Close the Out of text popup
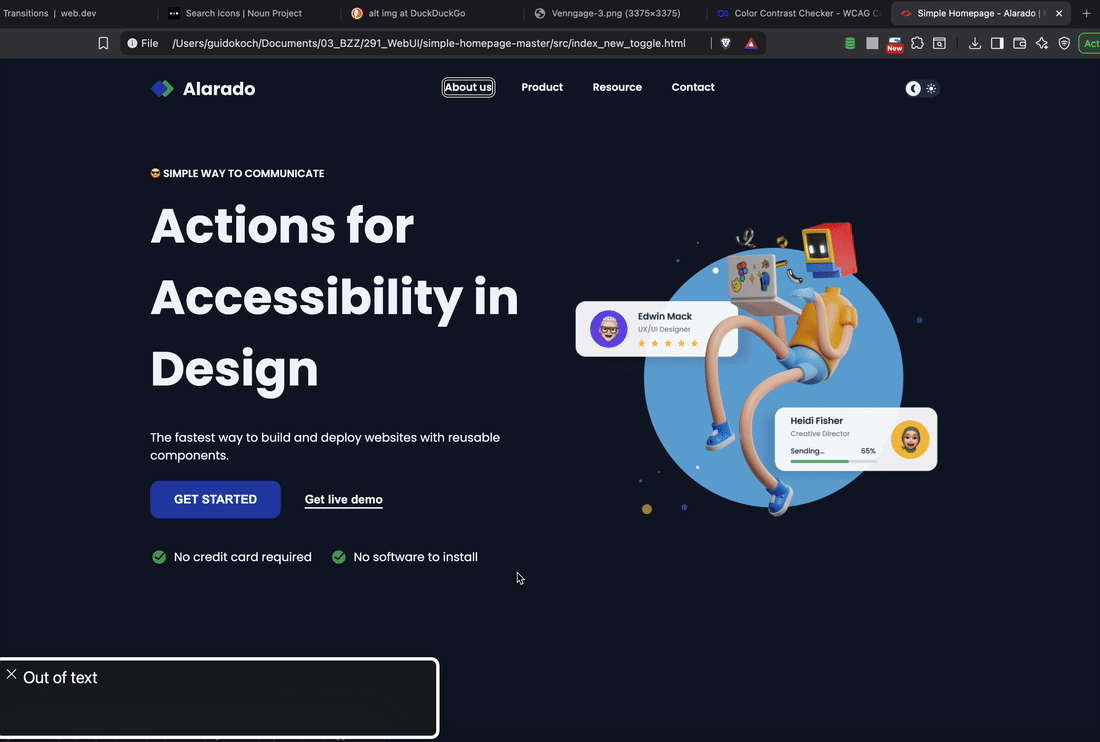This screenshot has width=1100, height=742. coord(11,675)
